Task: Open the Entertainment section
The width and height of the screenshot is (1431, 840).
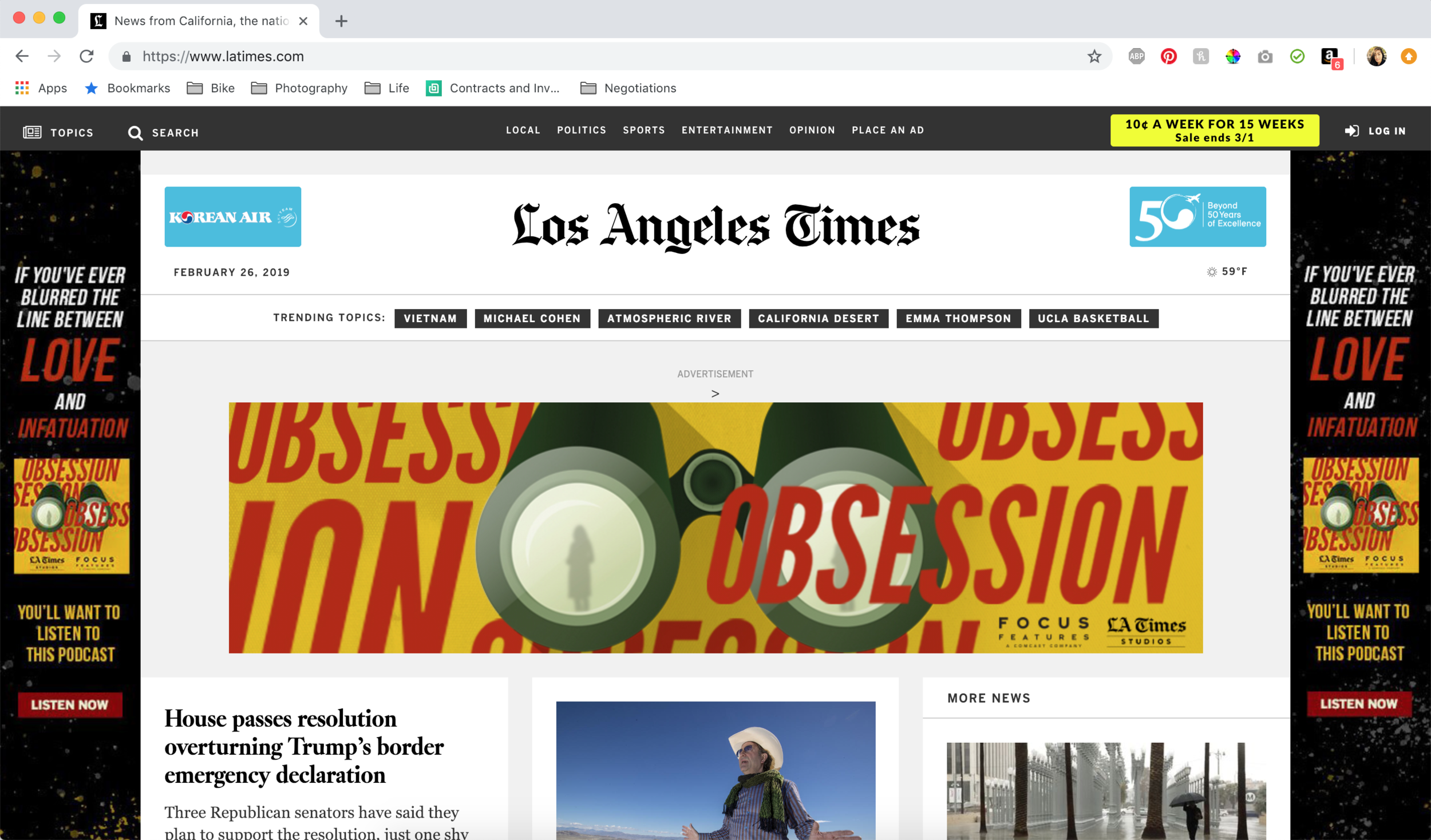Action: (x=727, y=130)
